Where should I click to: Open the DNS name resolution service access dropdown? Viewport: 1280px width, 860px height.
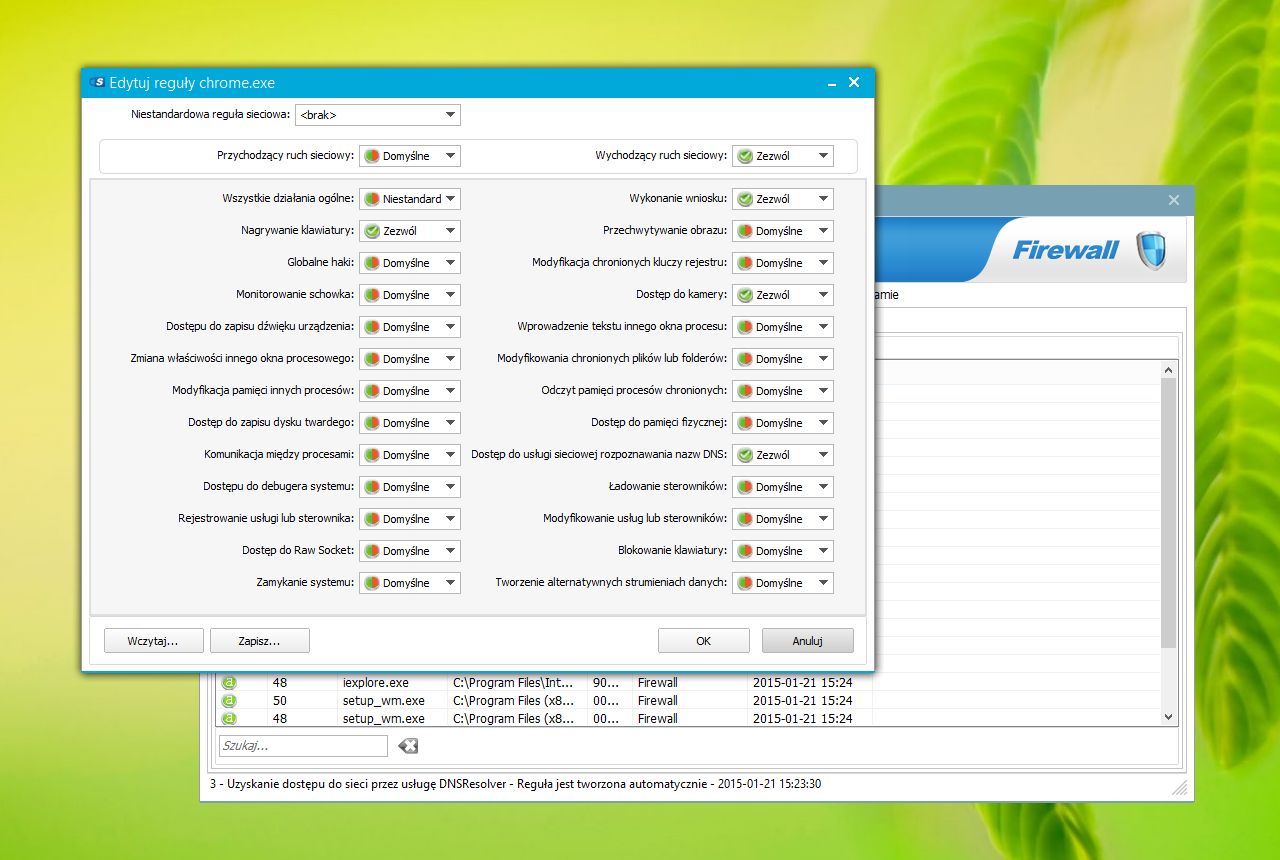pyautogui.click(x=783, y=455)
